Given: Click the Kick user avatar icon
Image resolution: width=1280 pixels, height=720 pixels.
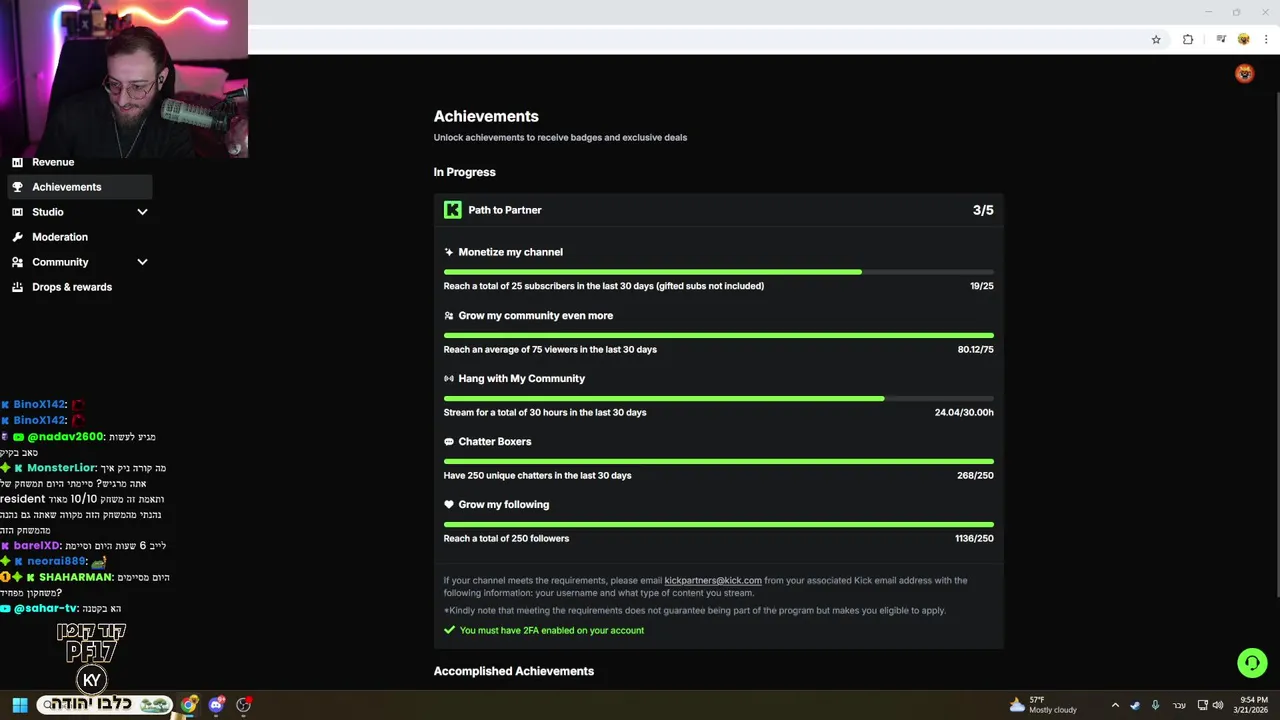Looking at the screenshot, I should tap(1244, 74).
